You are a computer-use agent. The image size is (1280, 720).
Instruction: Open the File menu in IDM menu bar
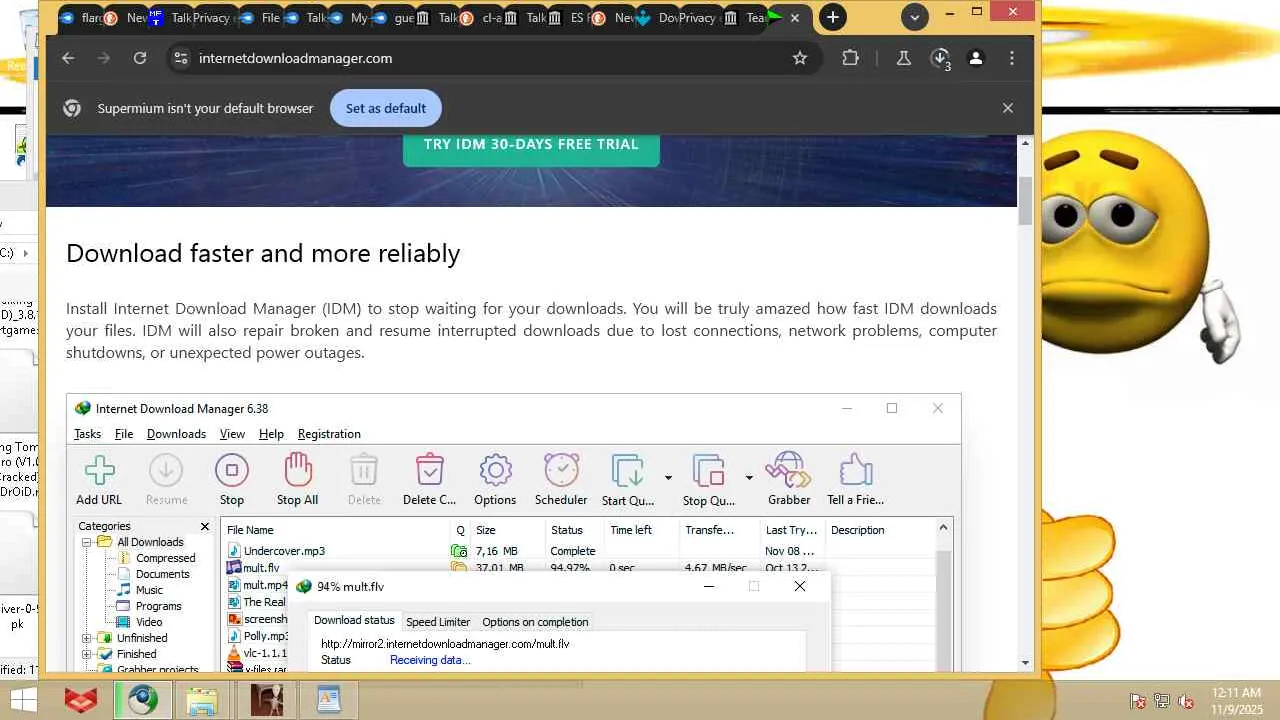(124, 434)
